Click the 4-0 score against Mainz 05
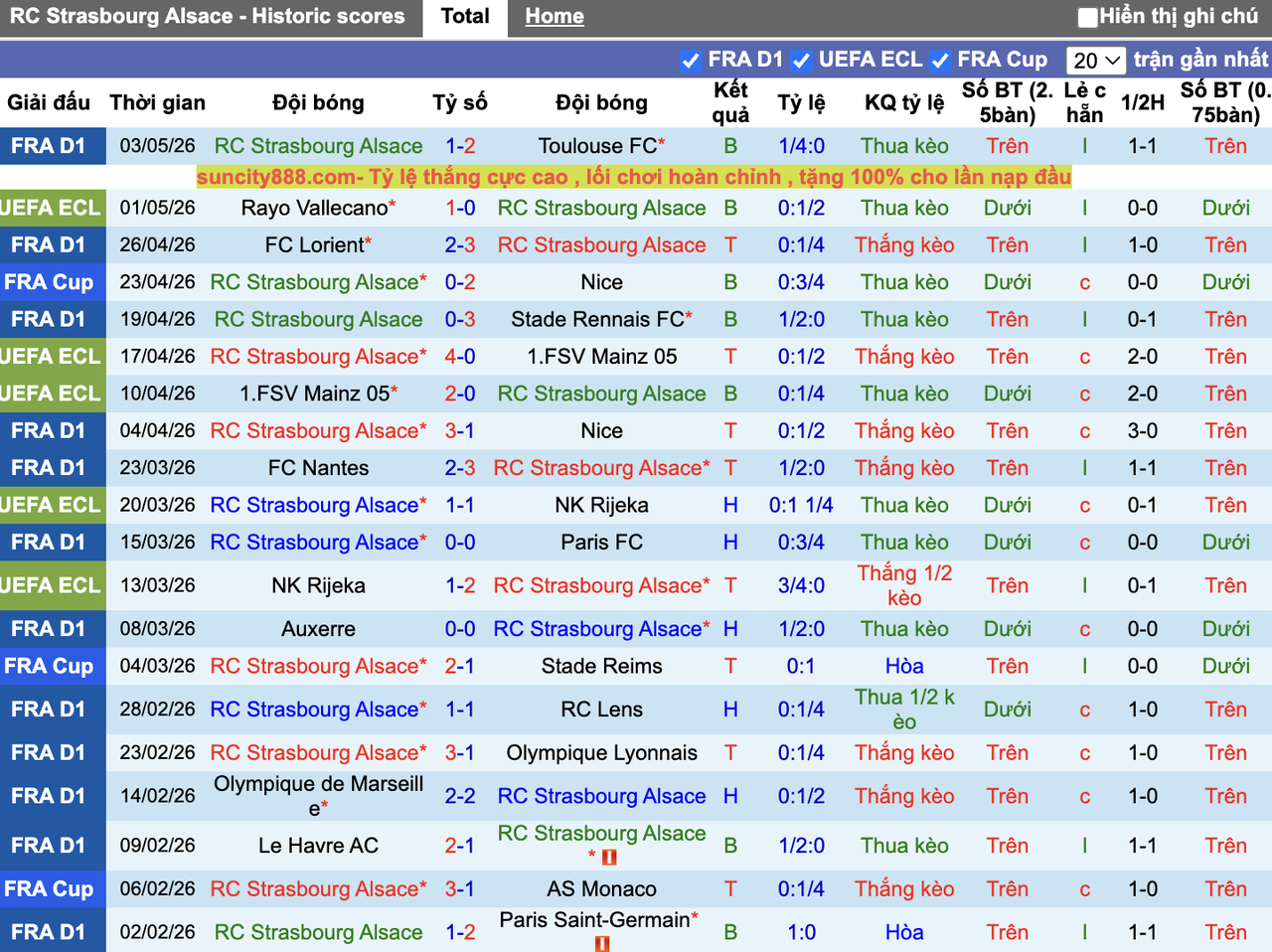 coord(460,356)
